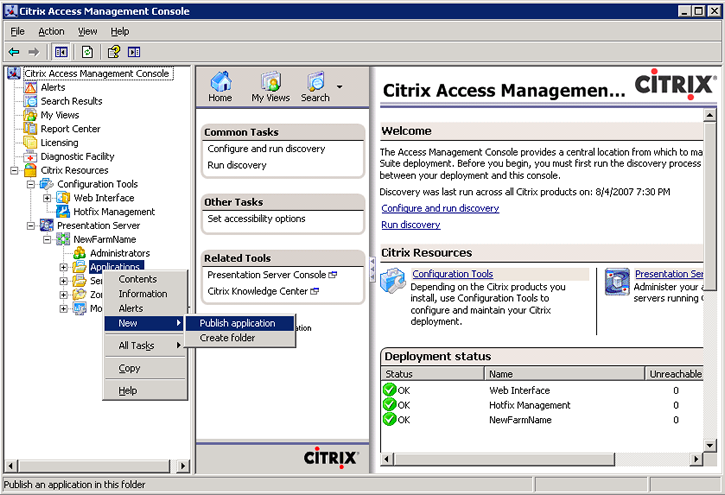Expand the Applications tree node
This screenshot has height=495, width=725.
tap(63, 267)
